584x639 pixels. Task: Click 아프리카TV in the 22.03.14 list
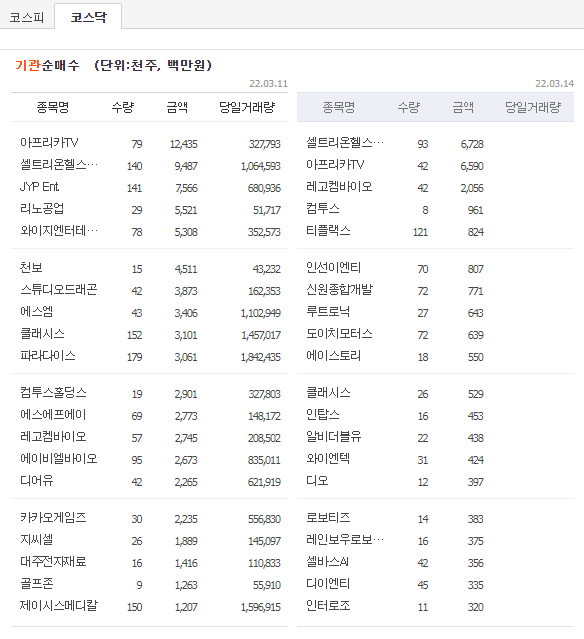(x=335, y=165)
